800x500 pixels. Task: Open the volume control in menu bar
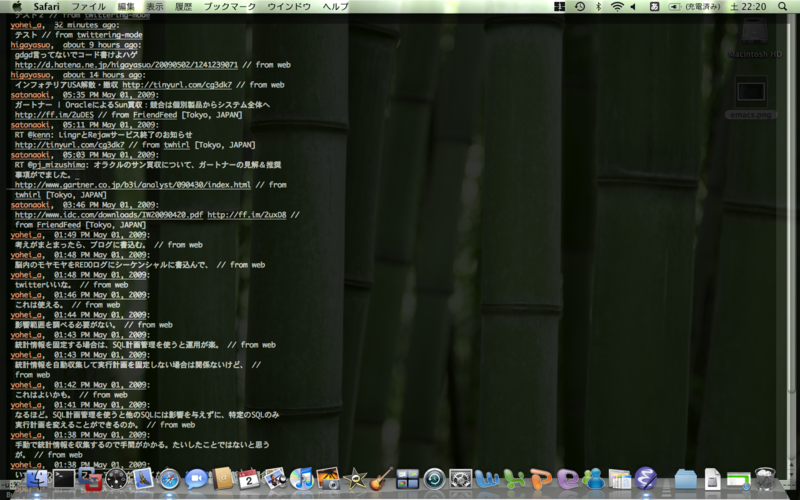[x=633, y=7]
